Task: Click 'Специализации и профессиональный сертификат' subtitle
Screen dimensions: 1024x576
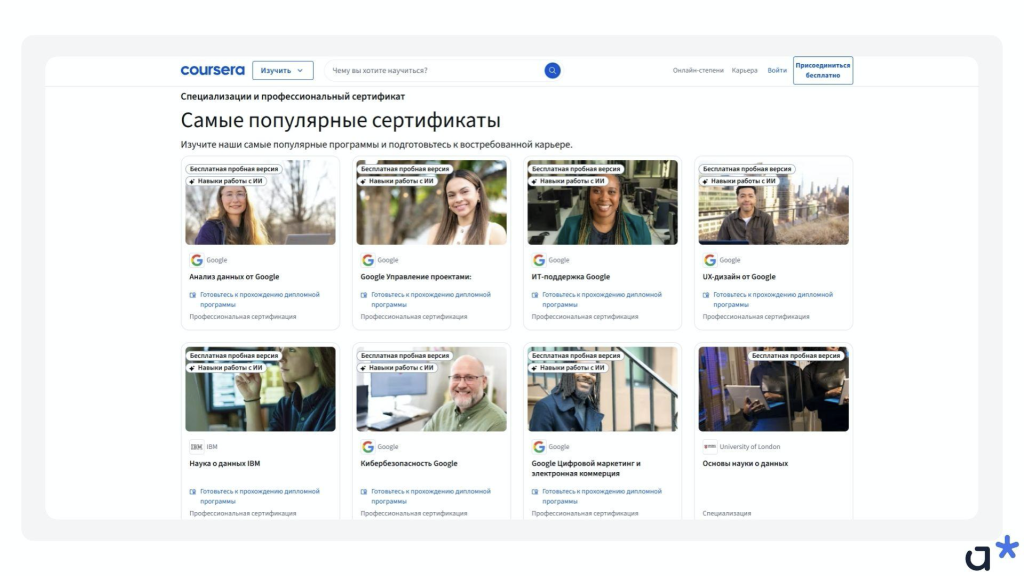Action: pos(293,97)
